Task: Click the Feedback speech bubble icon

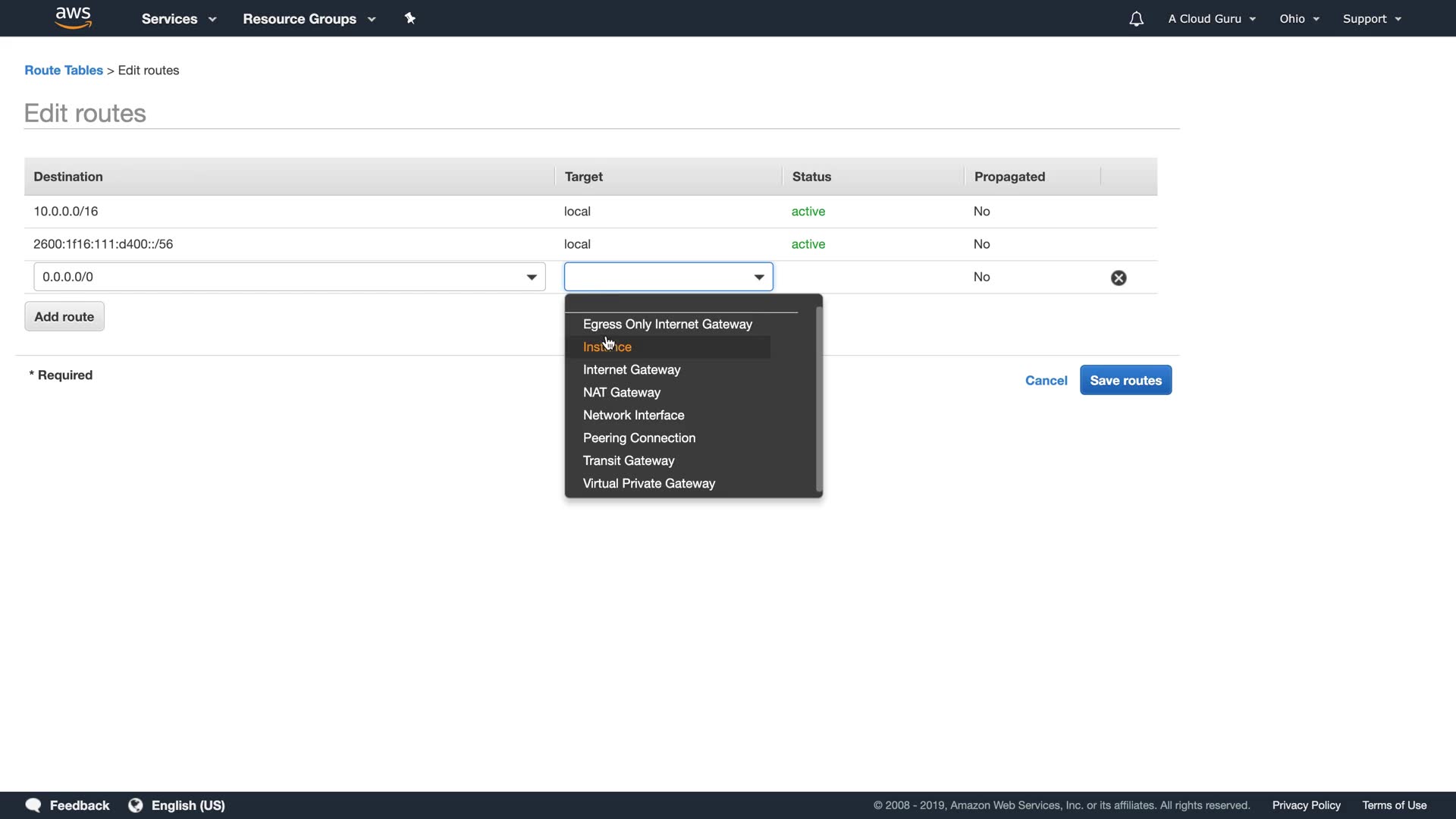Action: tap(33, 805)
